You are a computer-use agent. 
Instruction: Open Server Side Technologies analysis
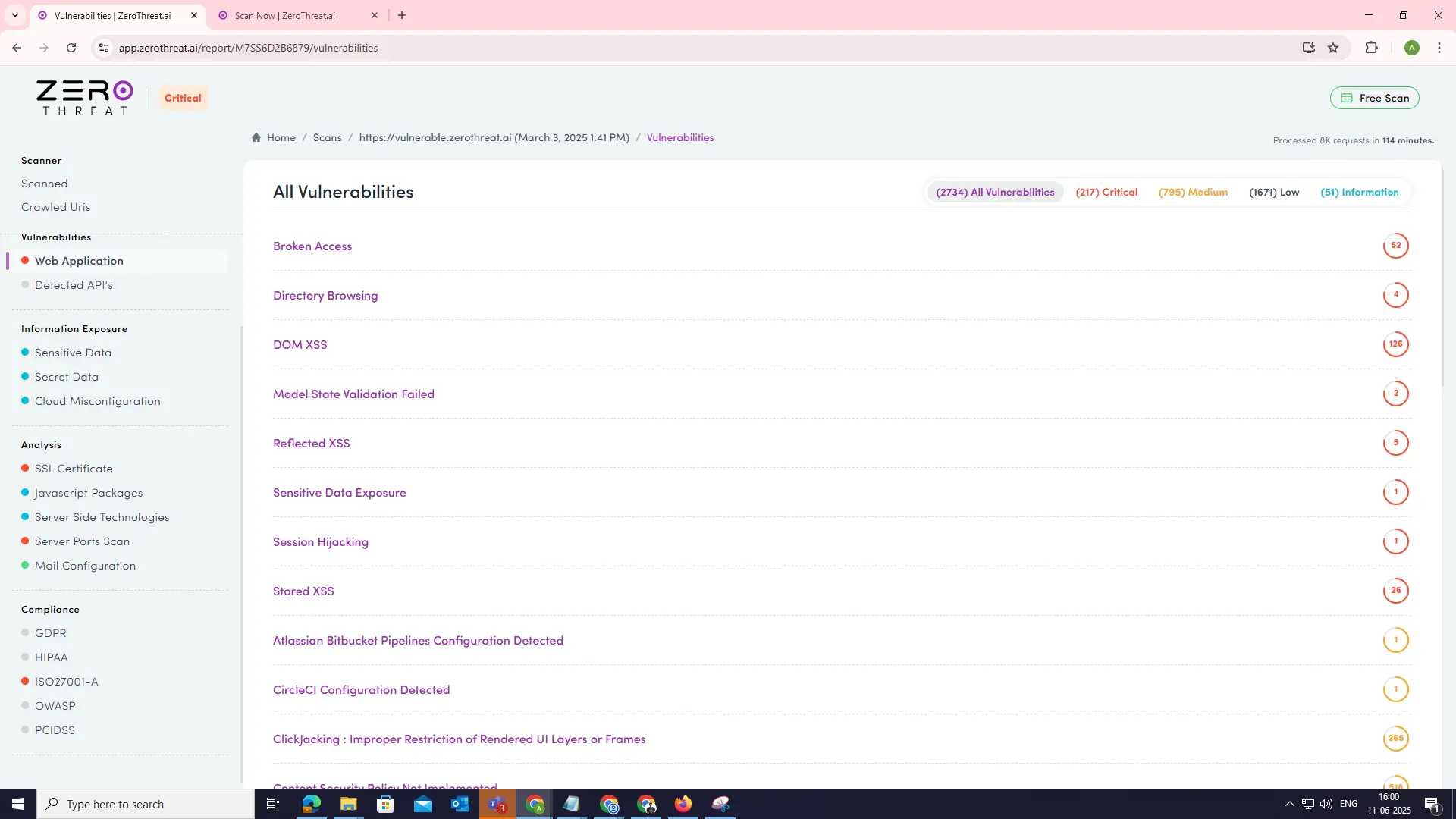(102, 517)
